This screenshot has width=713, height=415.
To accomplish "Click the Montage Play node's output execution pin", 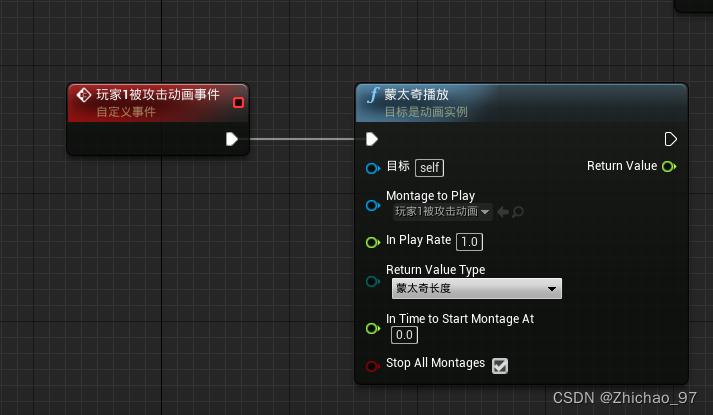I will 670,139.
